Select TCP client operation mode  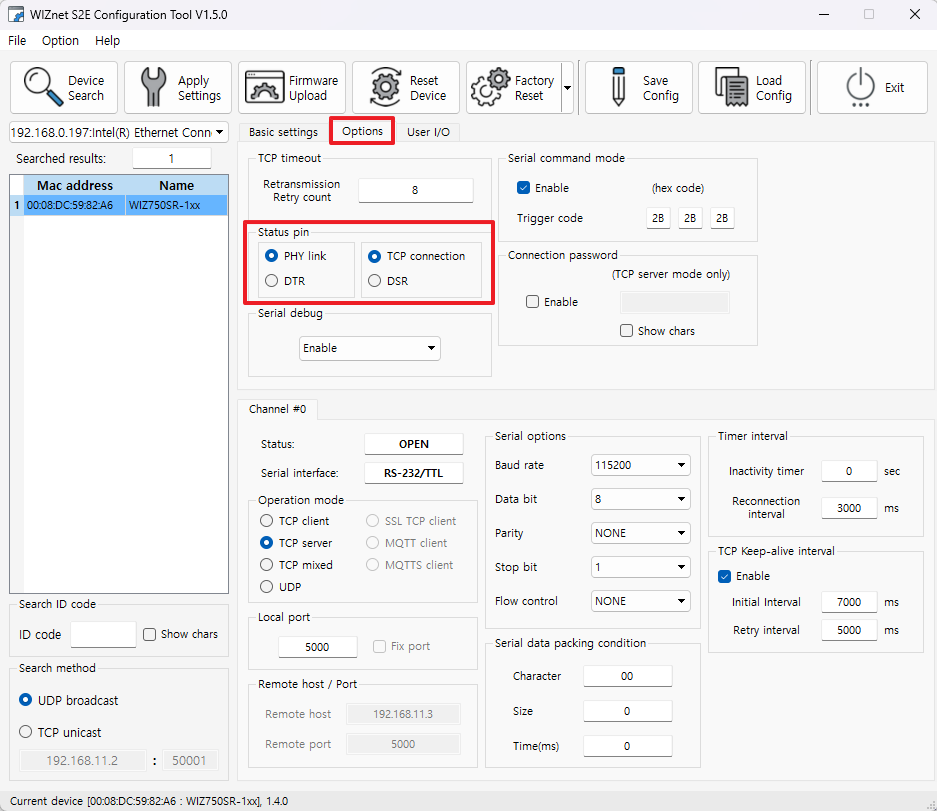[295, 521]
